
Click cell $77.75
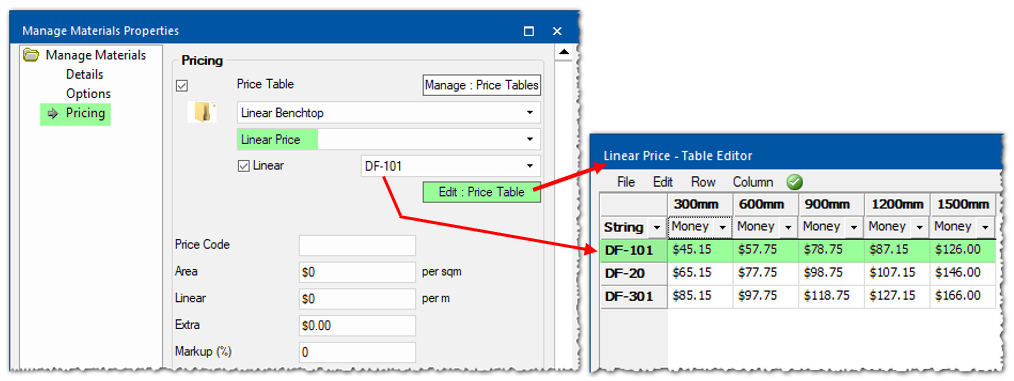(x=766, y=274)
